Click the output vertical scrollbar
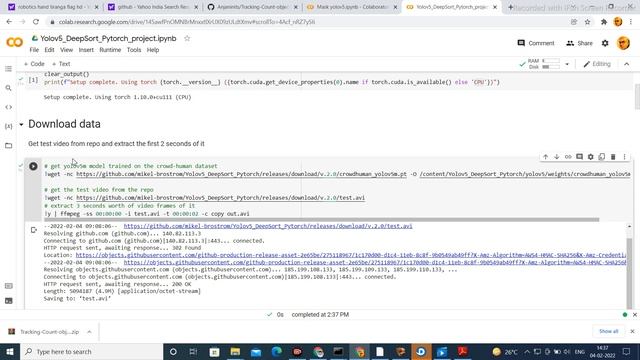640x360 pixels. click(x=629, y=273)
